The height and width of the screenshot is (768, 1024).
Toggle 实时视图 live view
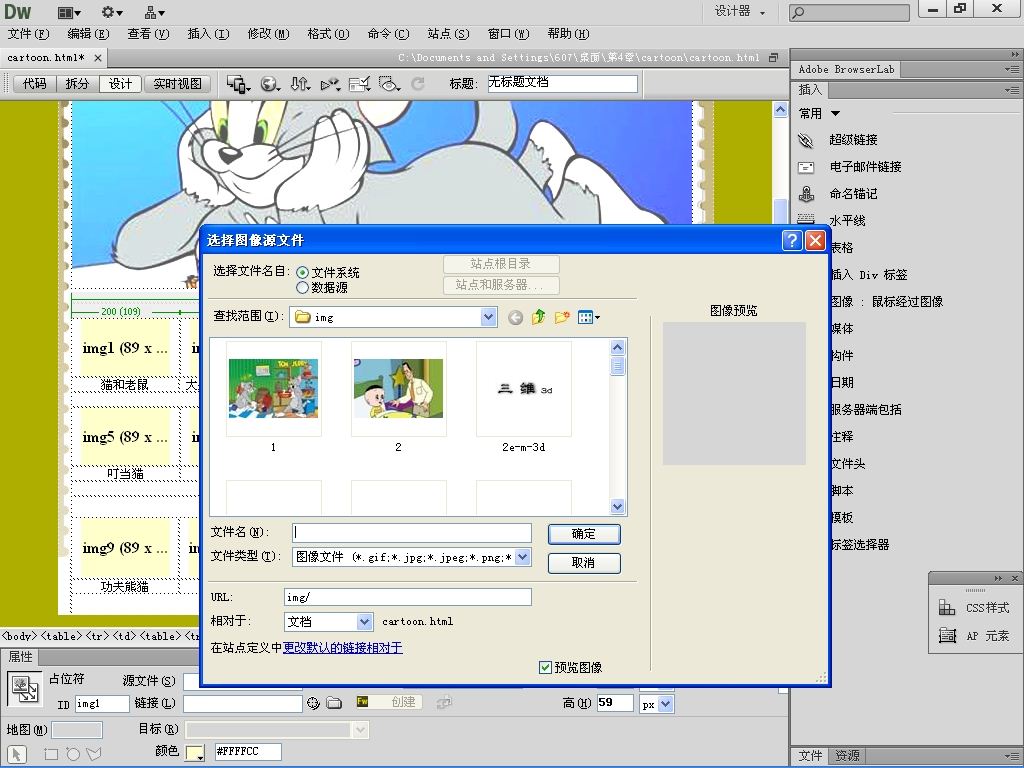[177, 84]
